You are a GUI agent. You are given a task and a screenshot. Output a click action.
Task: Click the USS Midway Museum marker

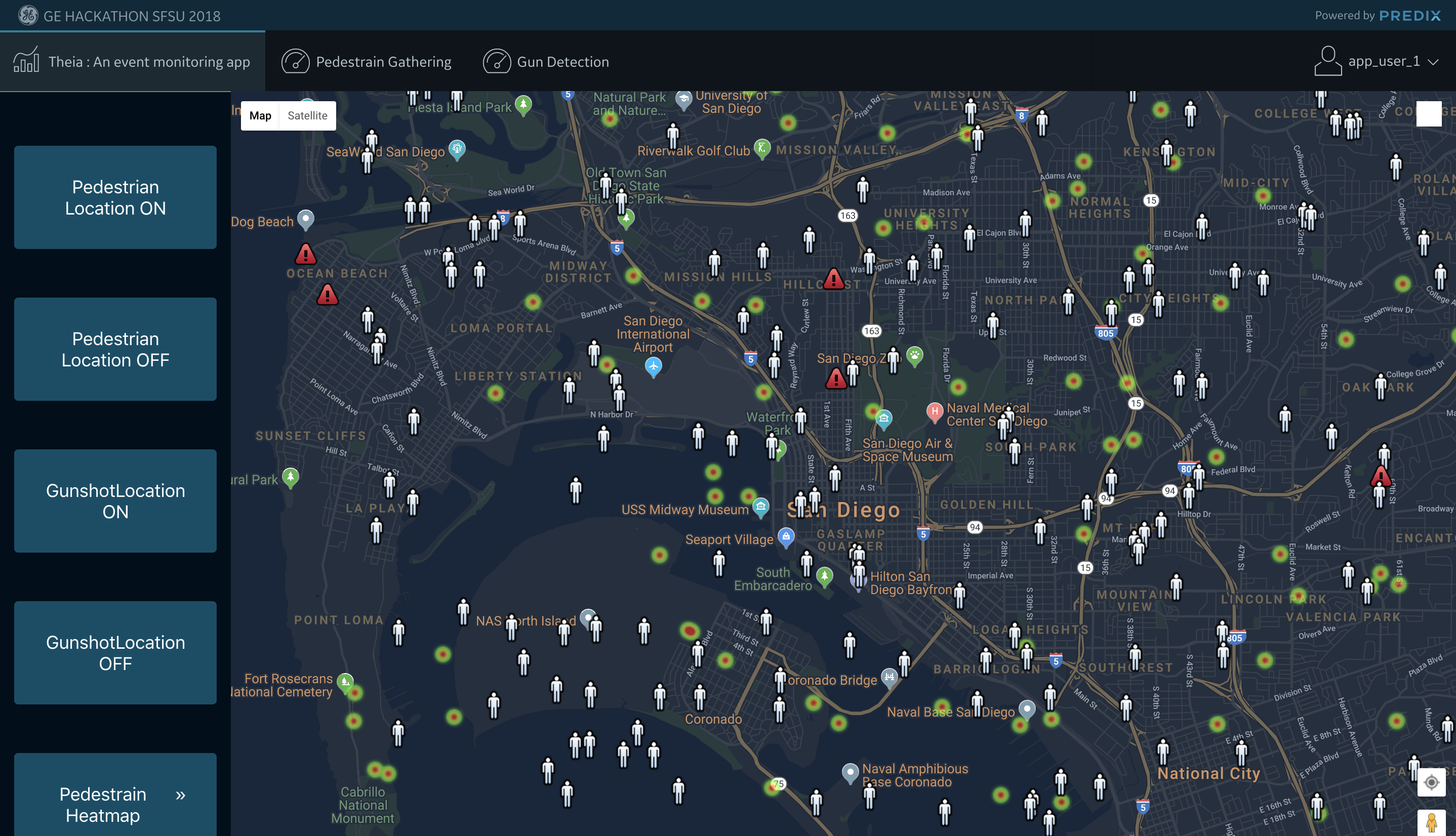[x=760, y=507]
